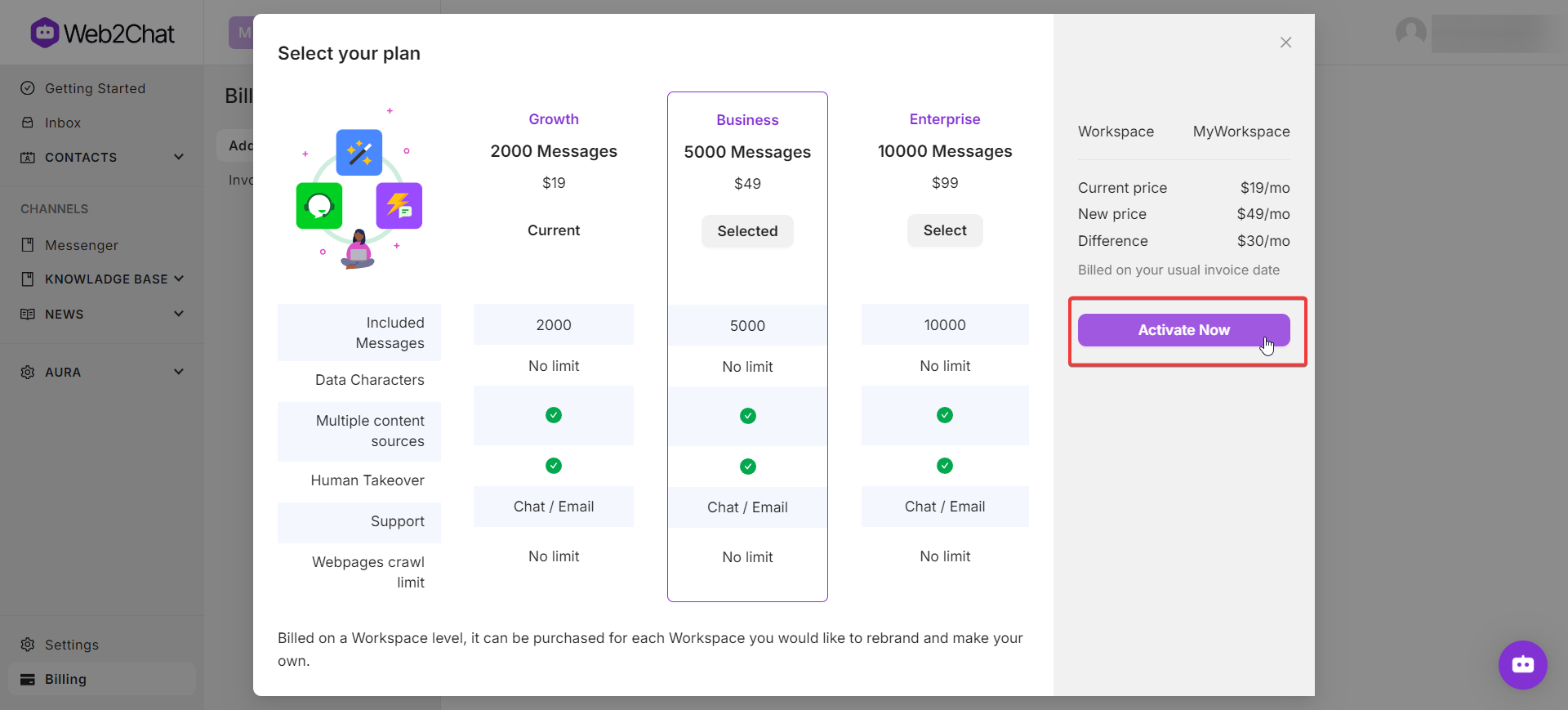Click the Current label under Growth
This screenshot has height=710, width=1568.
pos(554,230)
